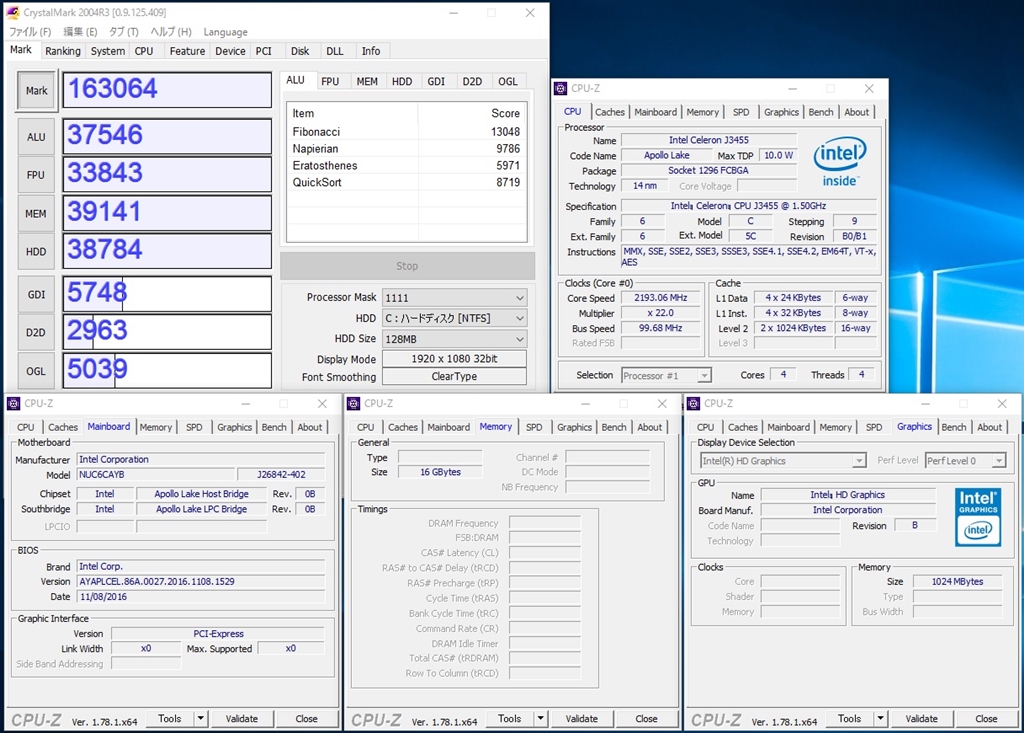The image size is (1024, 733).
Task: Open the Display Device Selection combo box
Action: pos(782,461)
